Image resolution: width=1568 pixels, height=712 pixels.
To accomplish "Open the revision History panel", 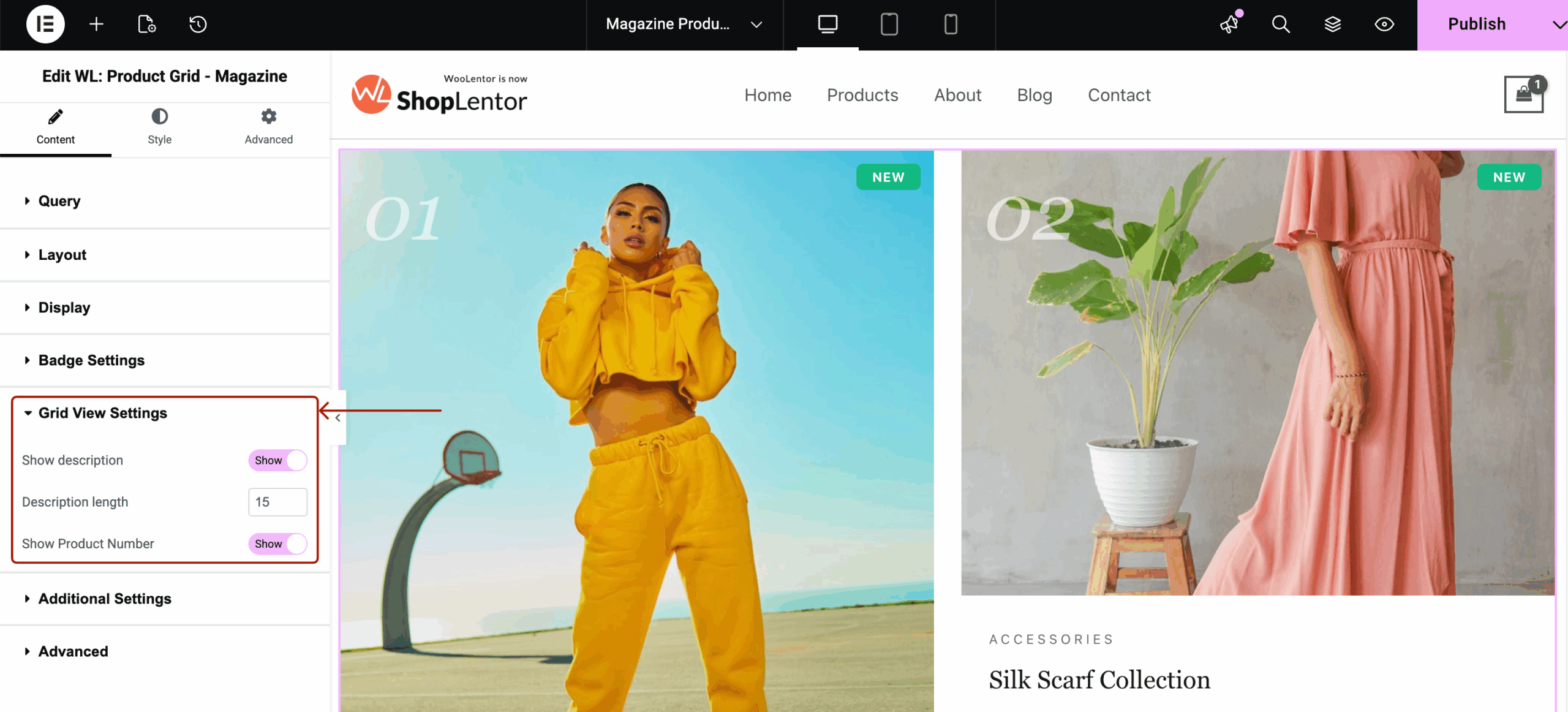I will coord(197,25).
